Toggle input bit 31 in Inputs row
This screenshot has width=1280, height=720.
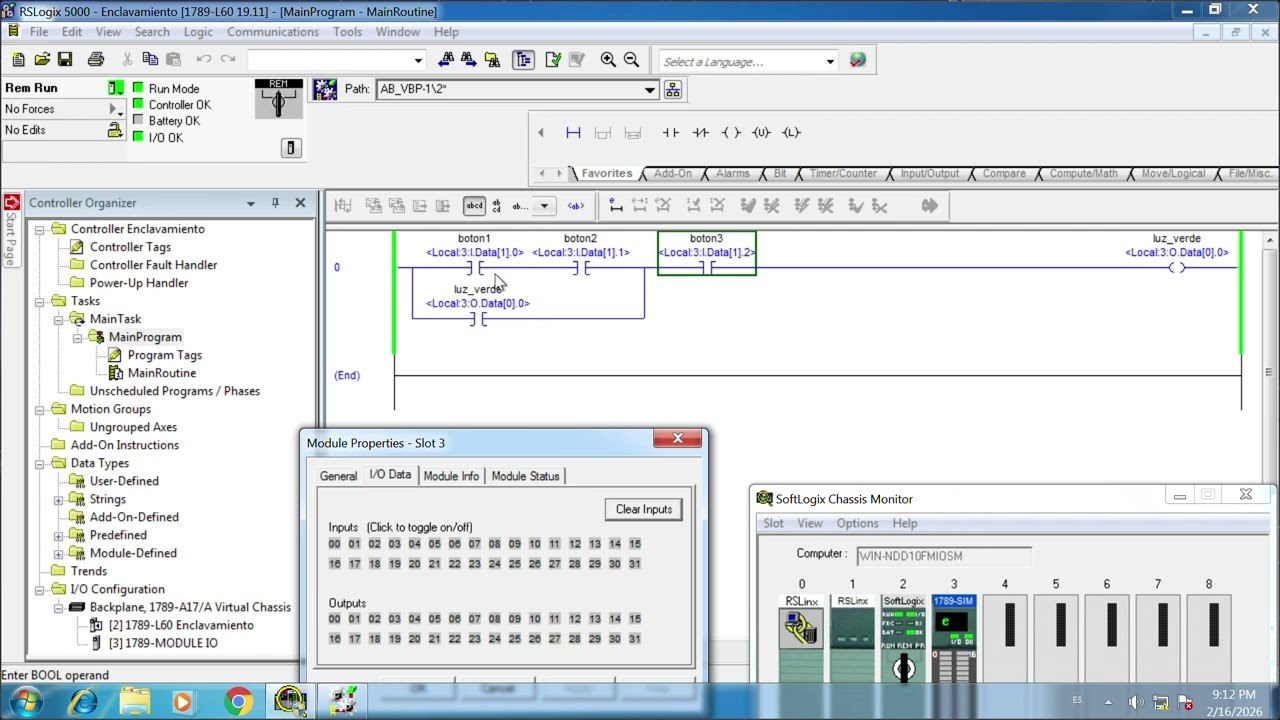point(634,564)
